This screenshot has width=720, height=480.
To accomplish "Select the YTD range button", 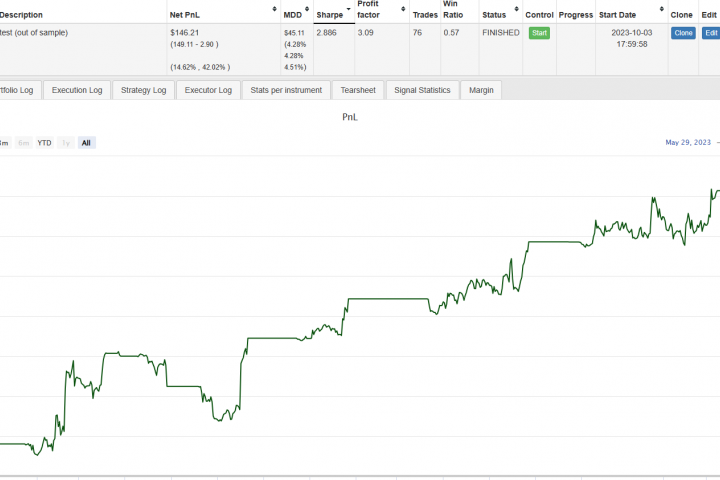I will (x=45, y=143).
